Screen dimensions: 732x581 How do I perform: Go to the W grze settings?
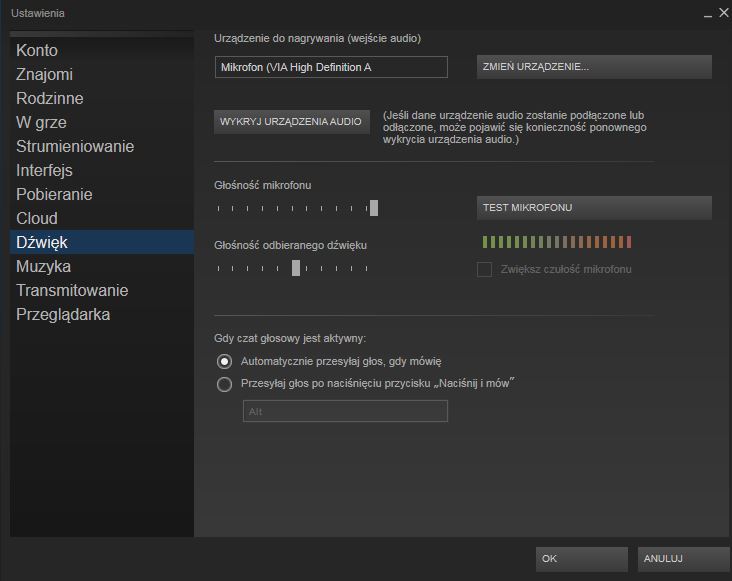(102, 123)
